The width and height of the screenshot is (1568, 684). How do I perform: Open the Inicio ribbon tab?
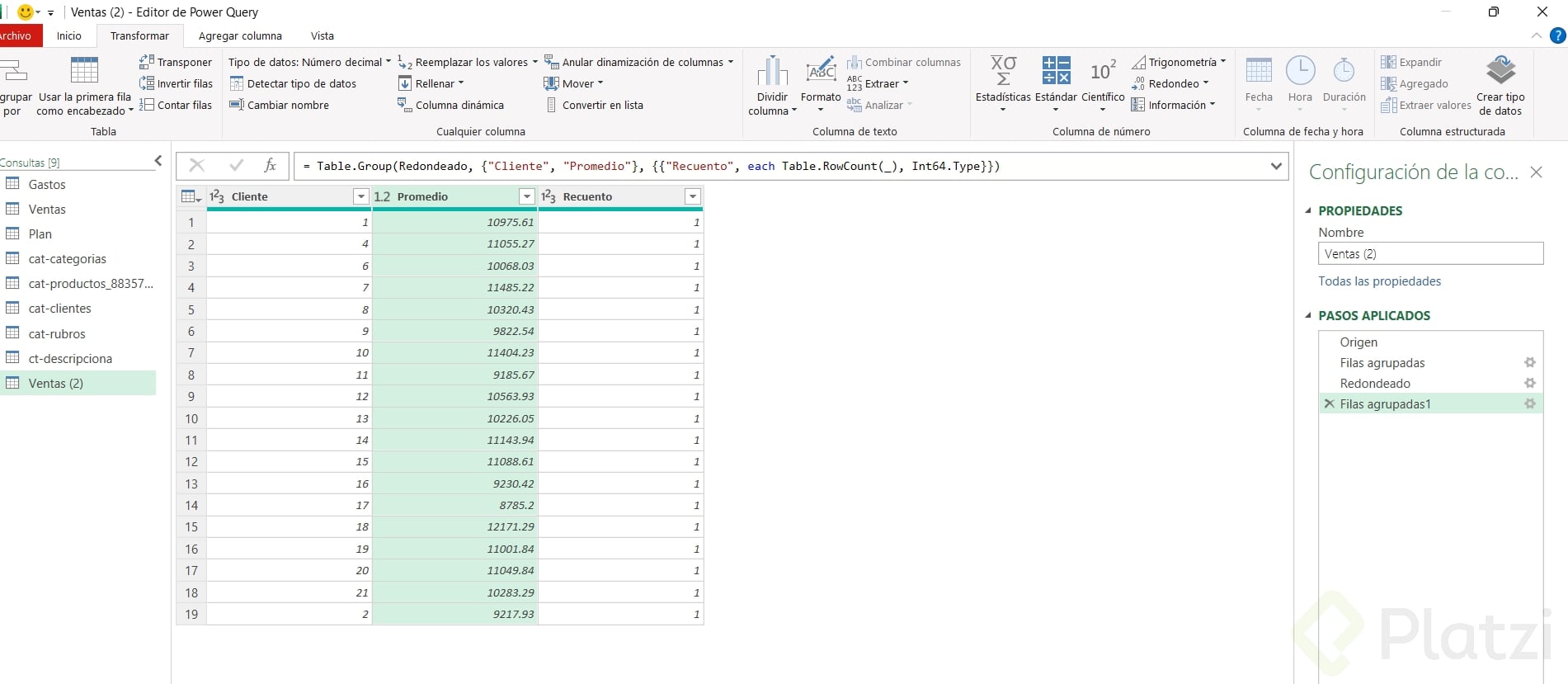coord(69,35)
